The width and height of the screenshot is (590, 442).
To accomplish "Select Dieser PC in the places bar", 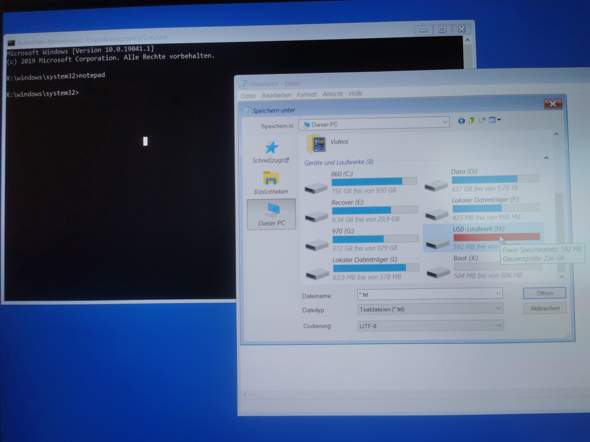I will tap(271, 214).
